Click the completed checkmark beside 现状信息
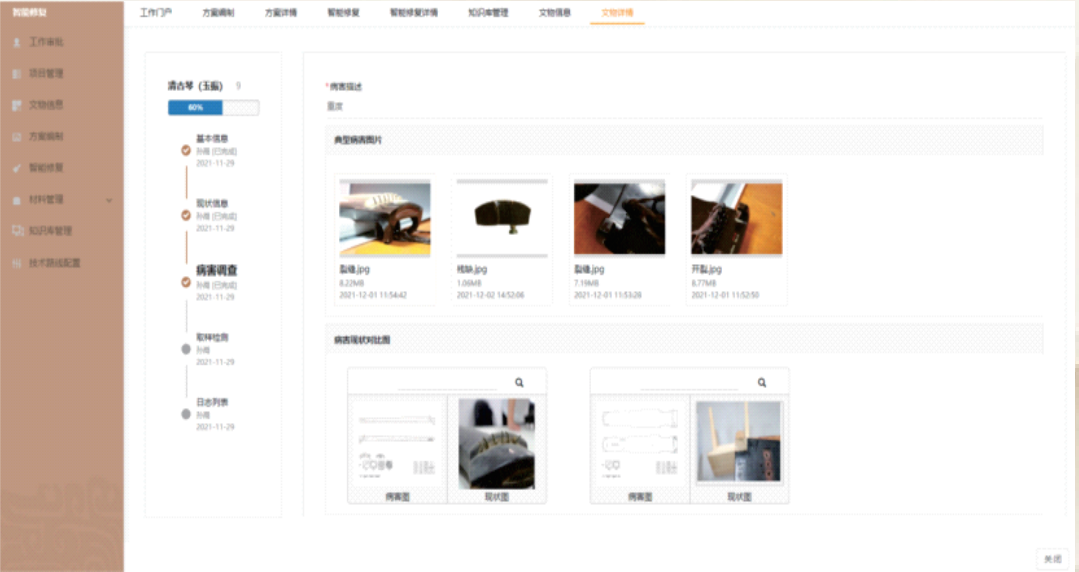Screen dimensions: 1079x572 (186, 215)
